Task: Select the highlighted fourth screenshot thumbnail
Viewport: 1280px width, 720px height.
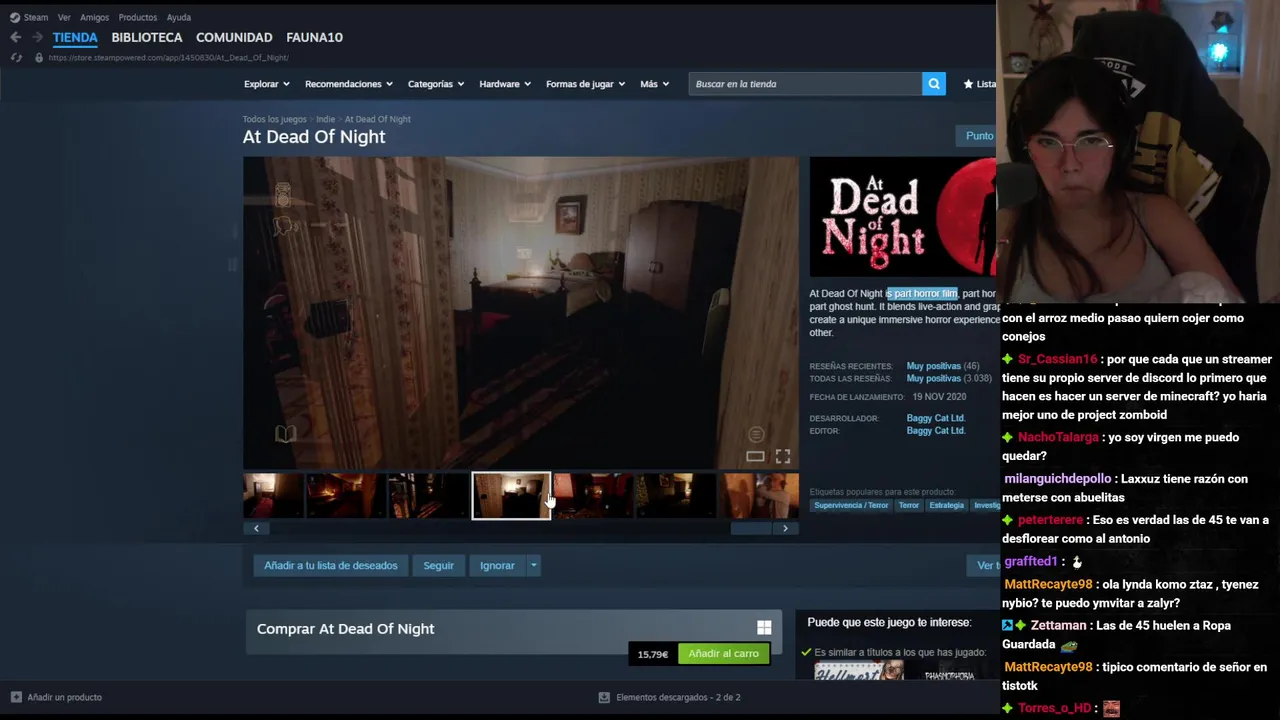Action: 511,496
